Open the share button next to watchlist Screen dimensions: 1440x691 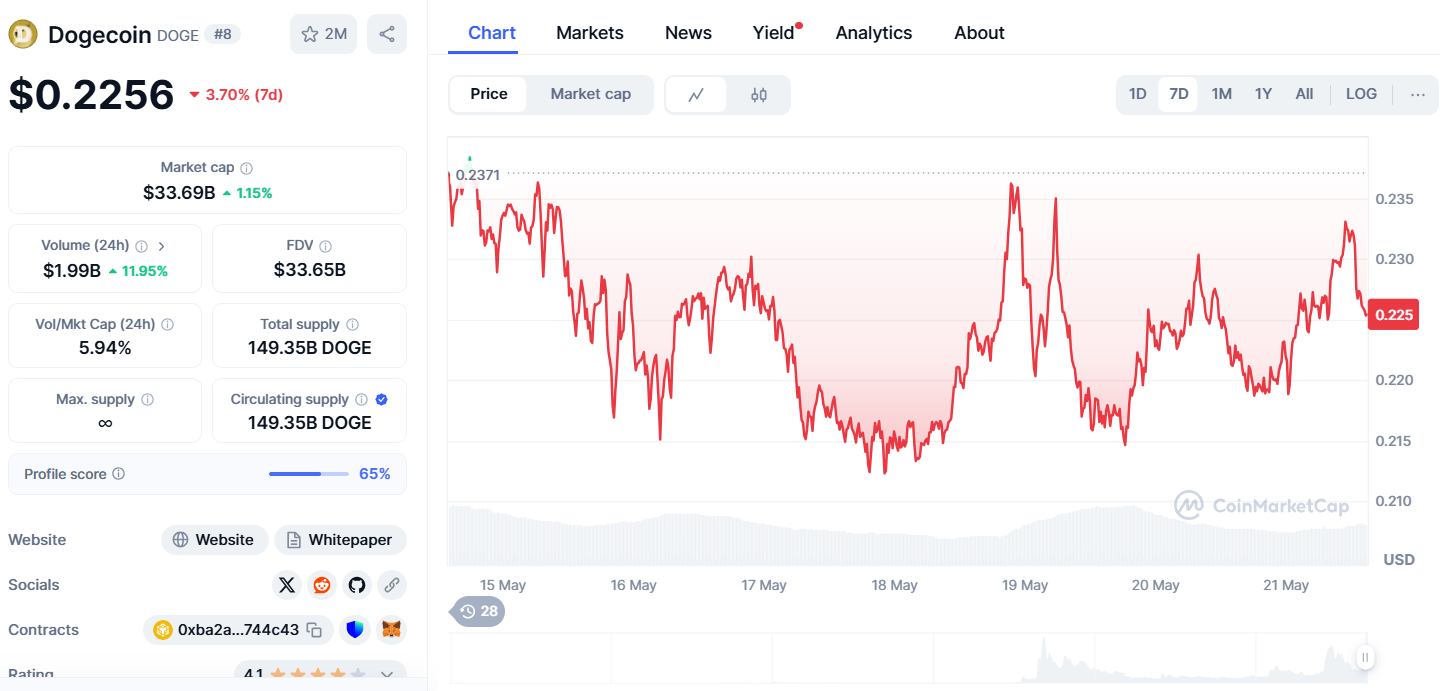(x=386, y=34)
